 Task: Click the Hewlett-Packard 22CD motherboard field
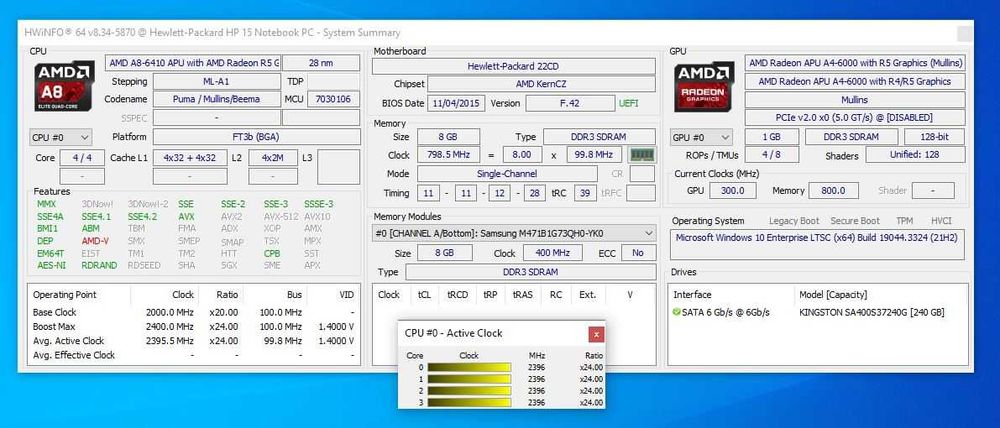tap(514, 66)
